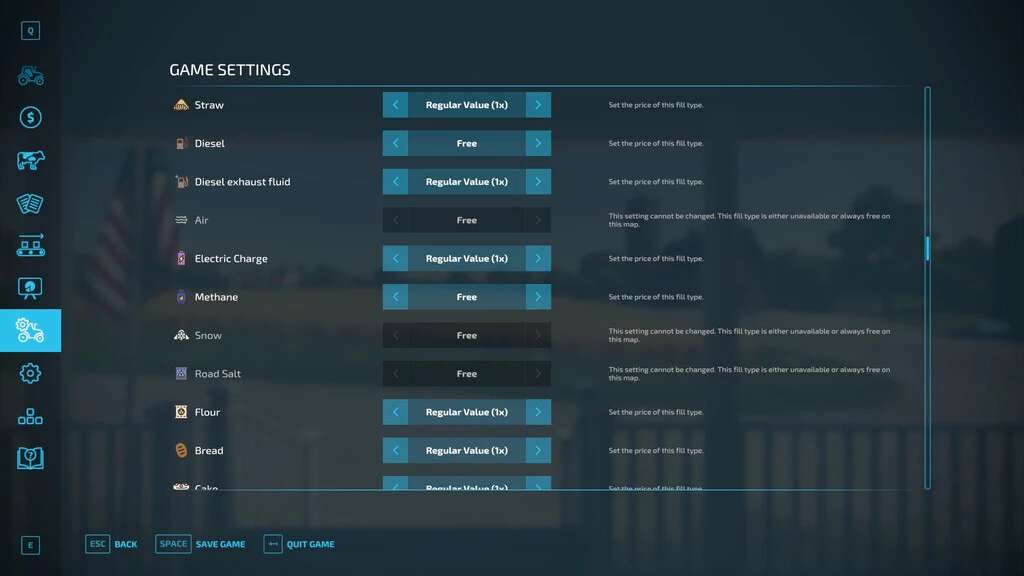Image resolution: width=1024 pixels, height=576 pixels.
Task: Click left arrow for Diesel price
Action: click(395, 143)
